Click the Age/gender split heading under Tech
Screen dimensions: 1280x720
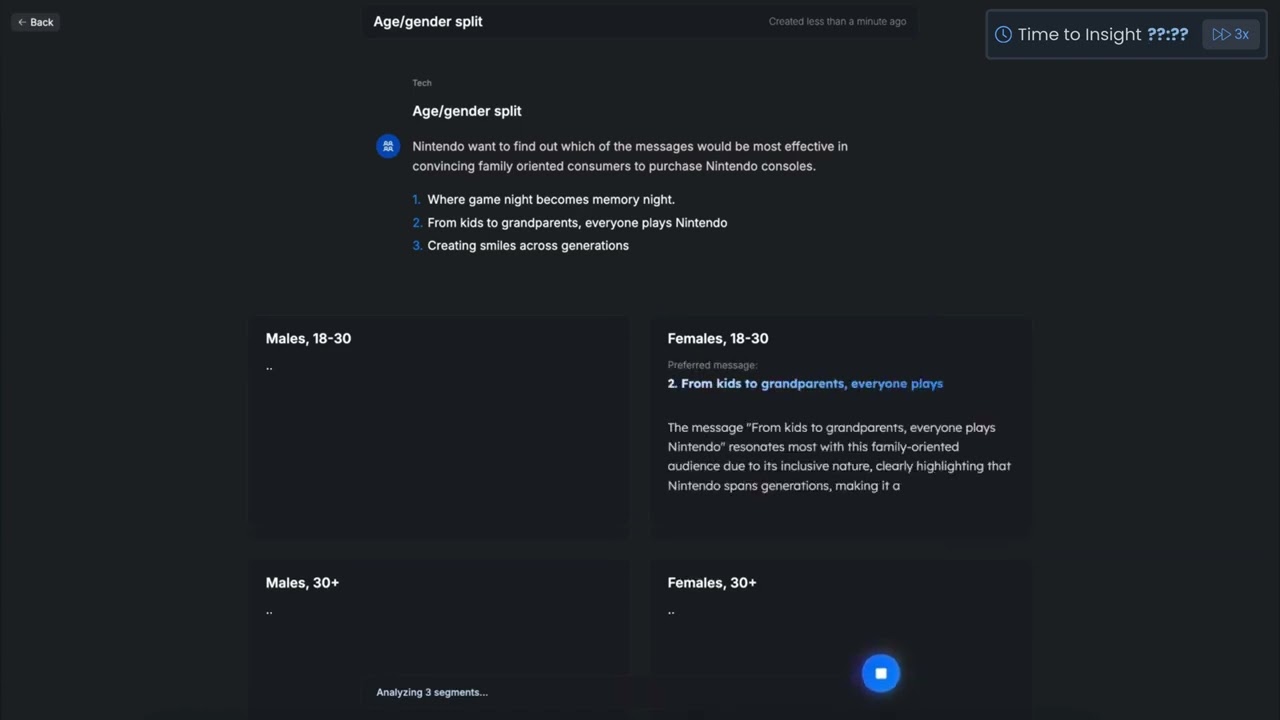coord(467,111)
